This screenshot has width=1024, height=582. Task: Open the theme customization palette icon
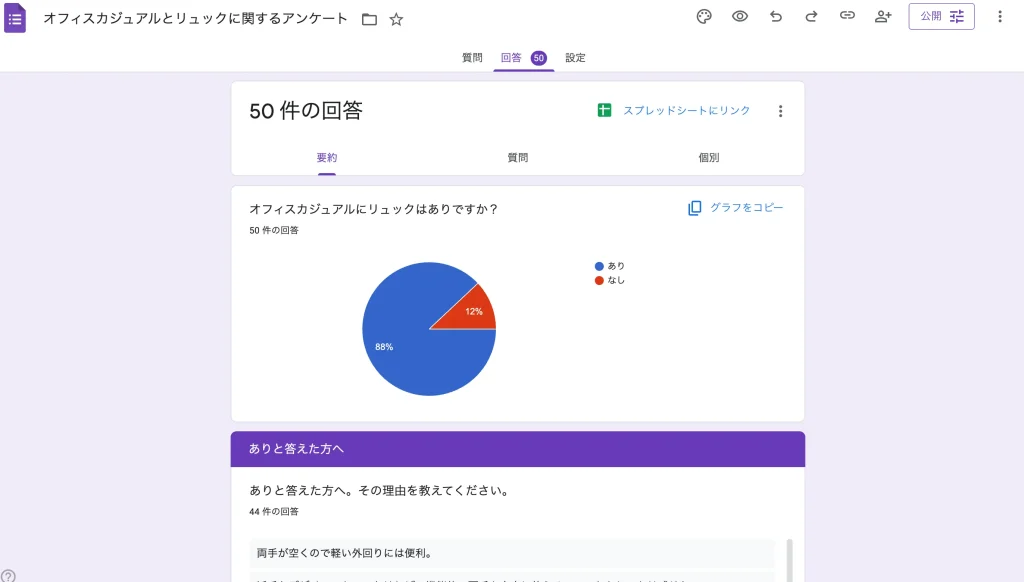[x=705, y=16]
